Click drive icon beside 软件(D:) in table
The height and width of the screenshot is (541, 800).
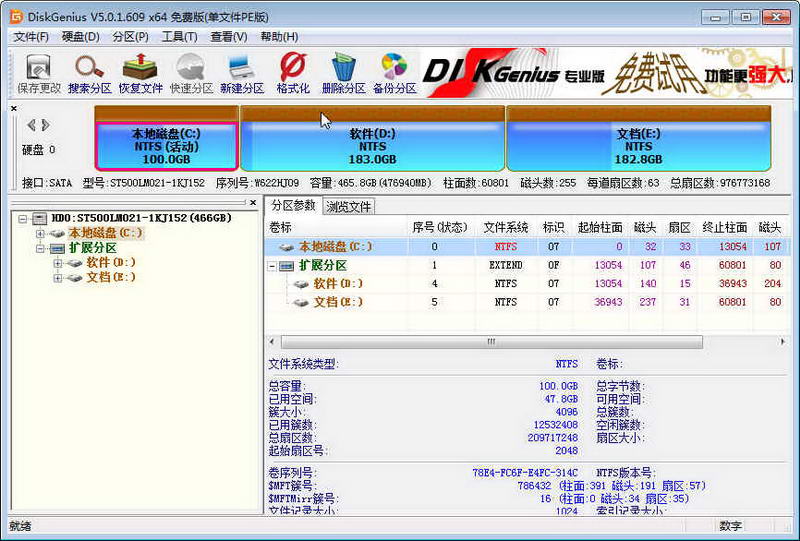click(301, 284)
